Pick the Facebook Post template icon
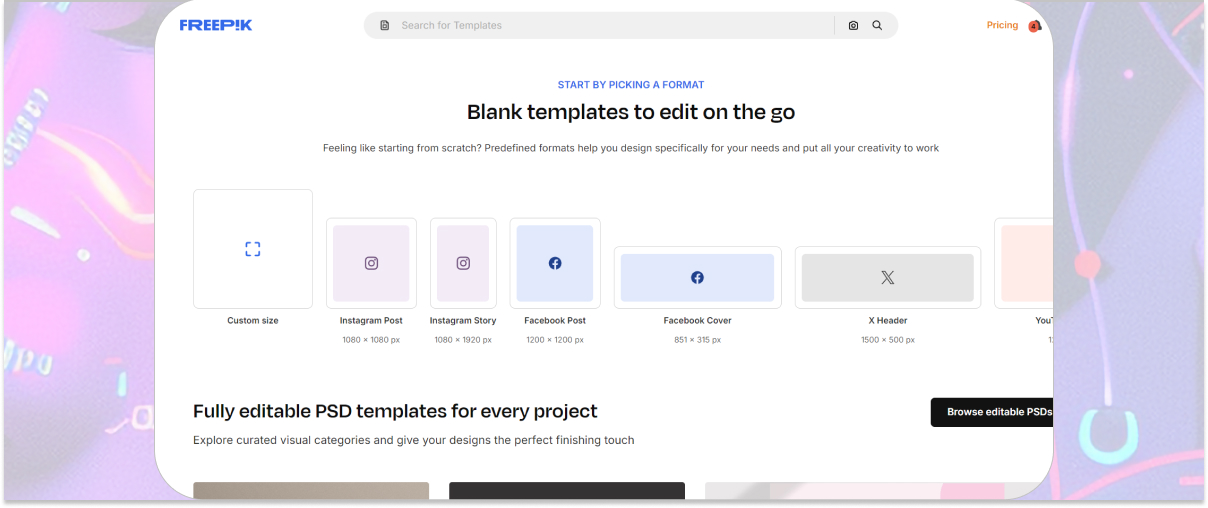The height and width of the screenshot is (508, 1208). pyautogui.click(x=555, y=263)
